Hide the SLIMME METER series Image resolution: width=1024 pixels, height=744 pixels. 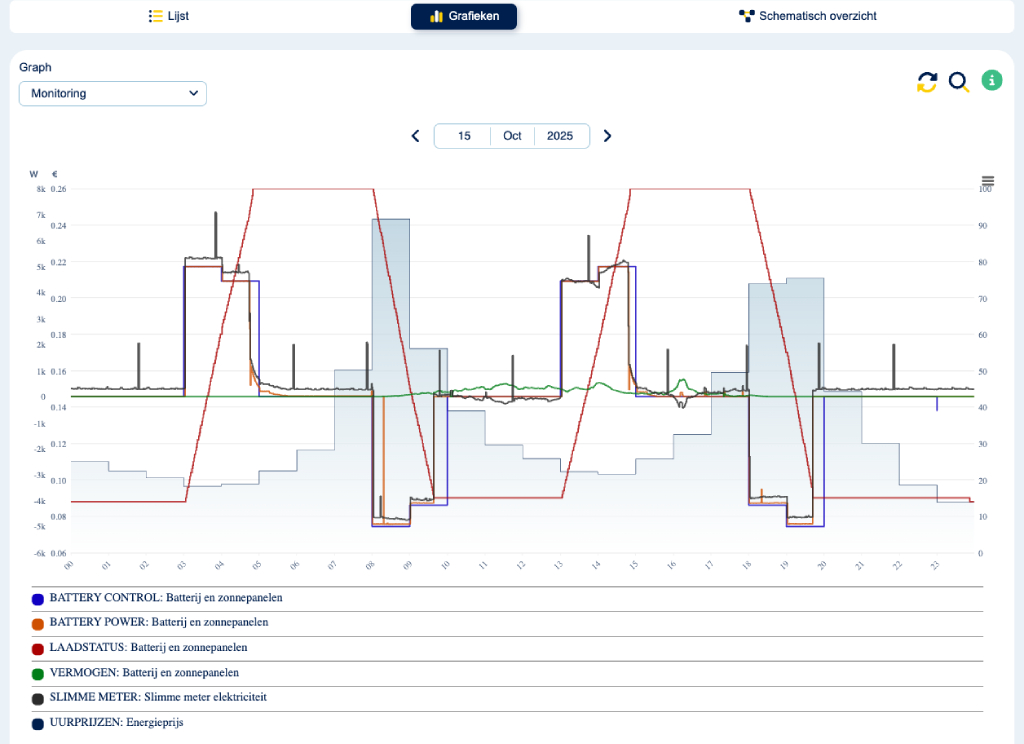pyautogui.click(x=158, y=697)
